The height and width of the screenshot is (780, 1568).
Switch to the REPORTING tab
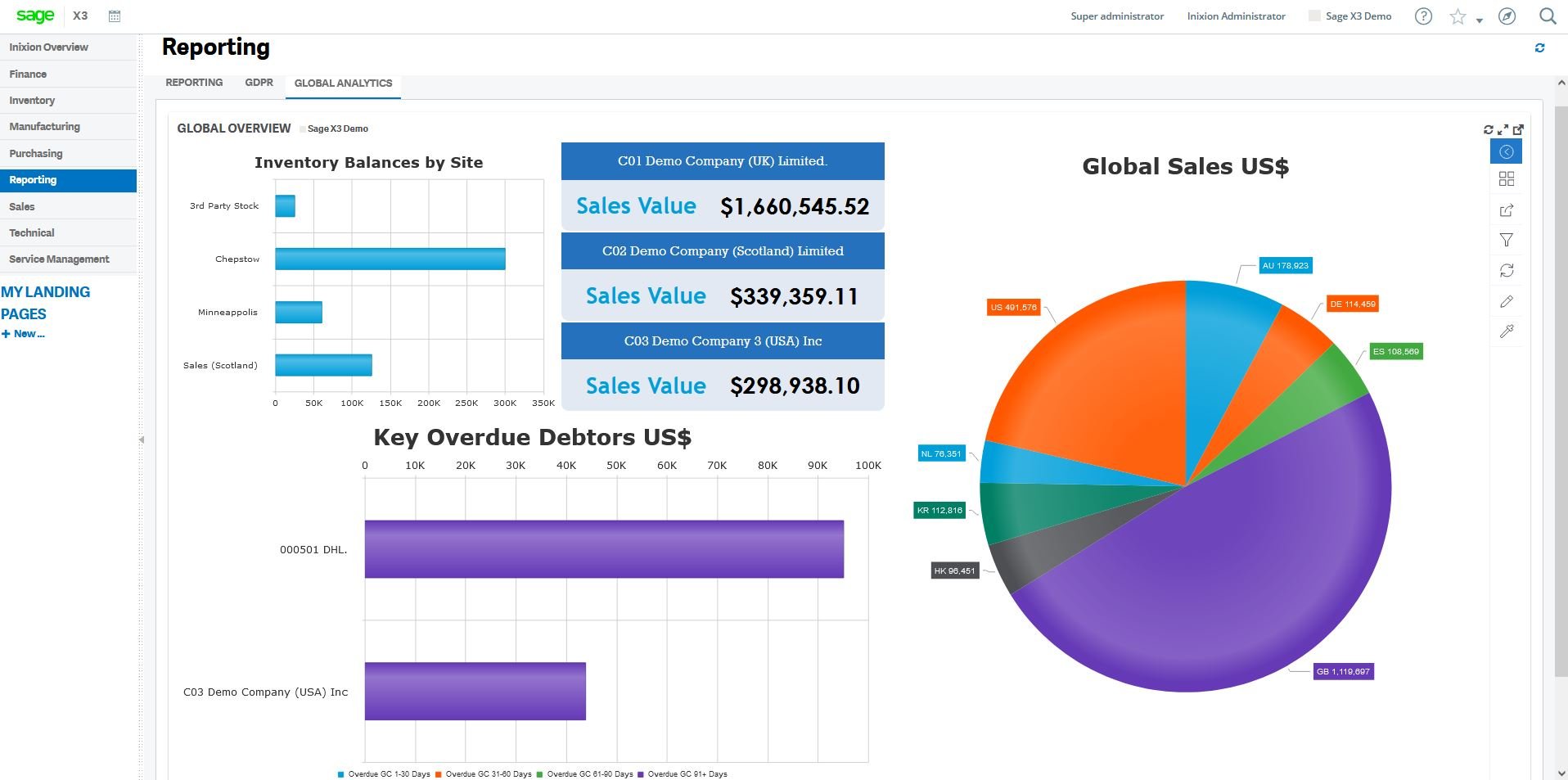click(x=194, y=83)
